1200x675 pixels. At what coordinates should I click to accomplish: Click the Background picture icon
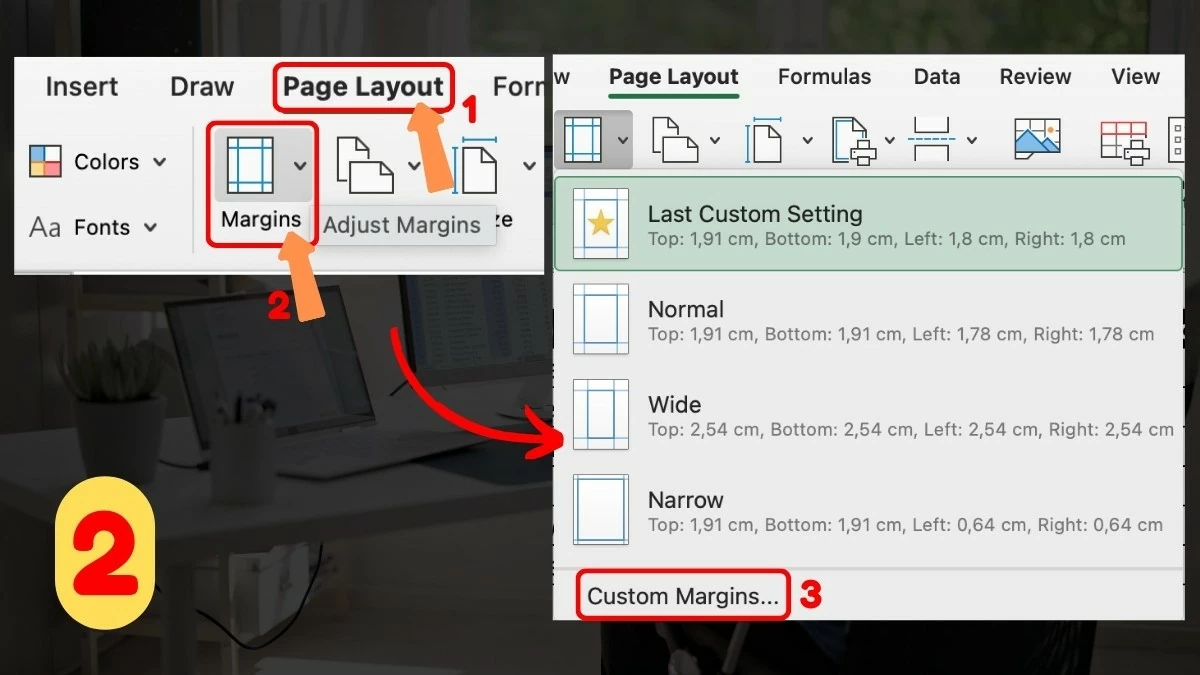coord(1038,138)
